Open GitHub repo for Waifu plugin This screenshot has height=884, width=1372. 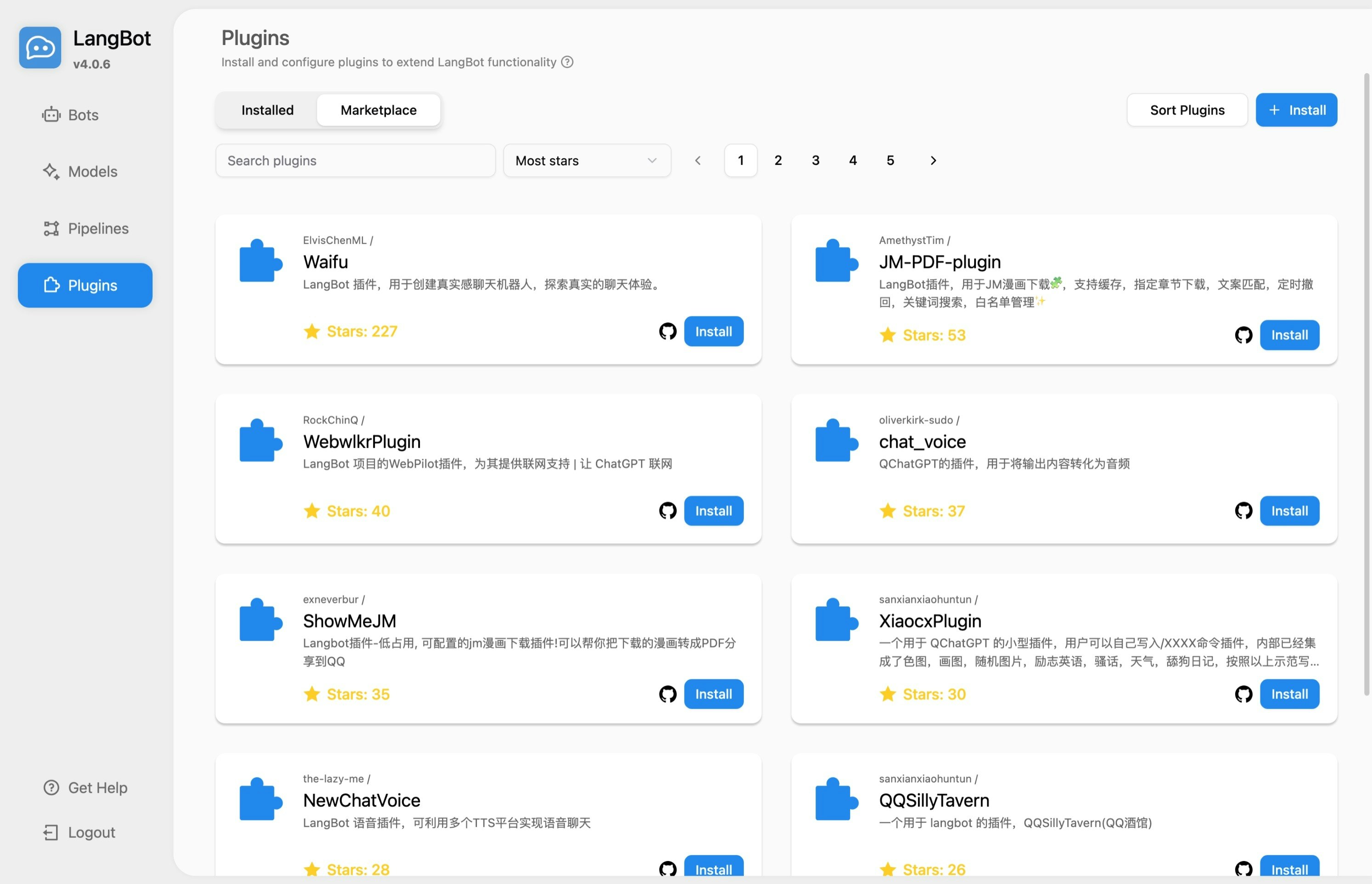point(667,331)
